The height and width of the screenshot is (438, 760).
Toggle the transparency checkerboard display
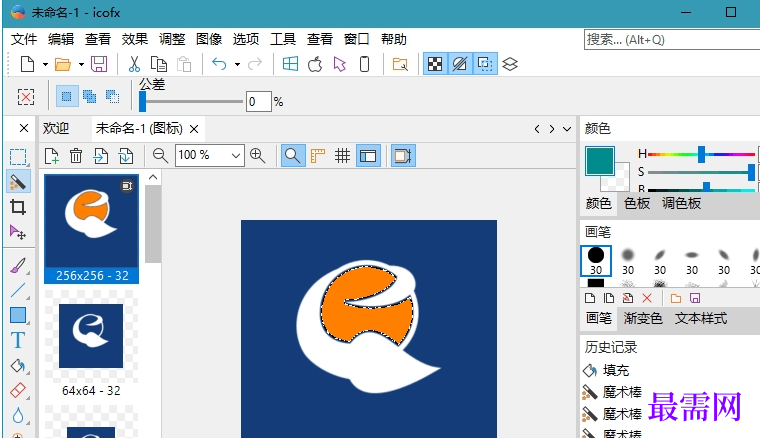435,64
